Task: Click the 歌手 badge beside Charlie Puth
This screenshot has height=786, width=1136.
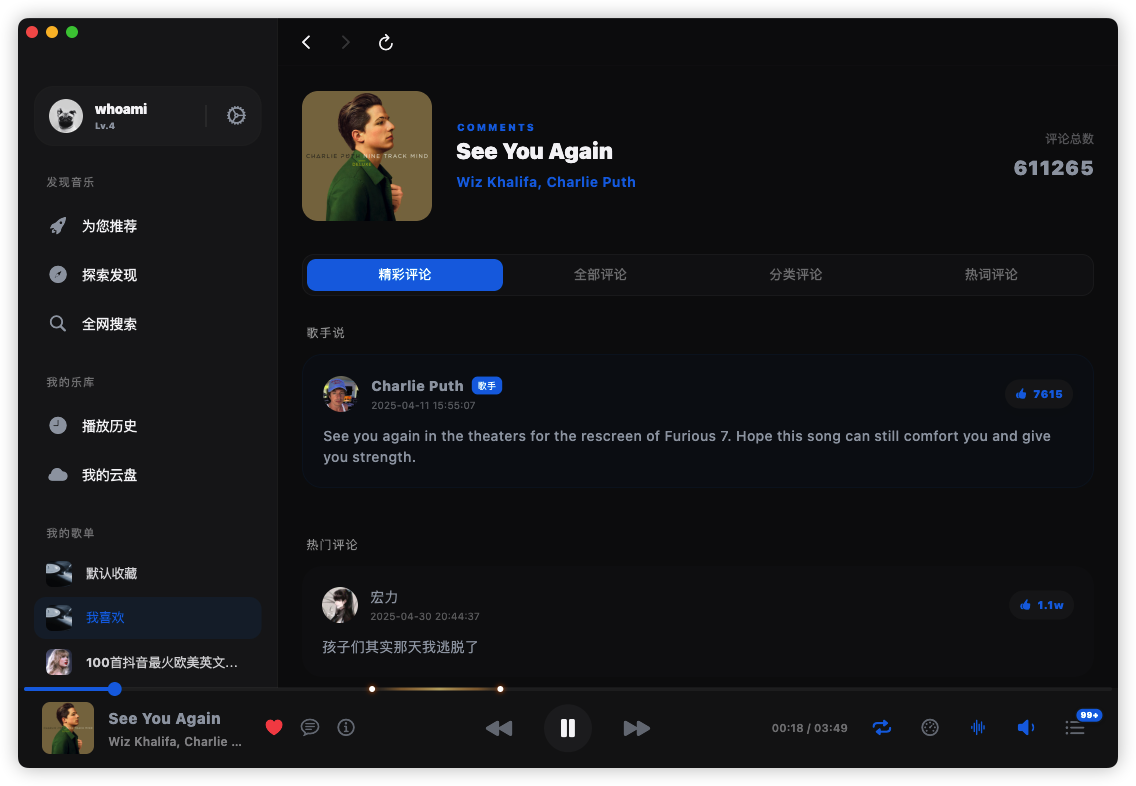Action: pyautogui.click(x=487, y=386)
